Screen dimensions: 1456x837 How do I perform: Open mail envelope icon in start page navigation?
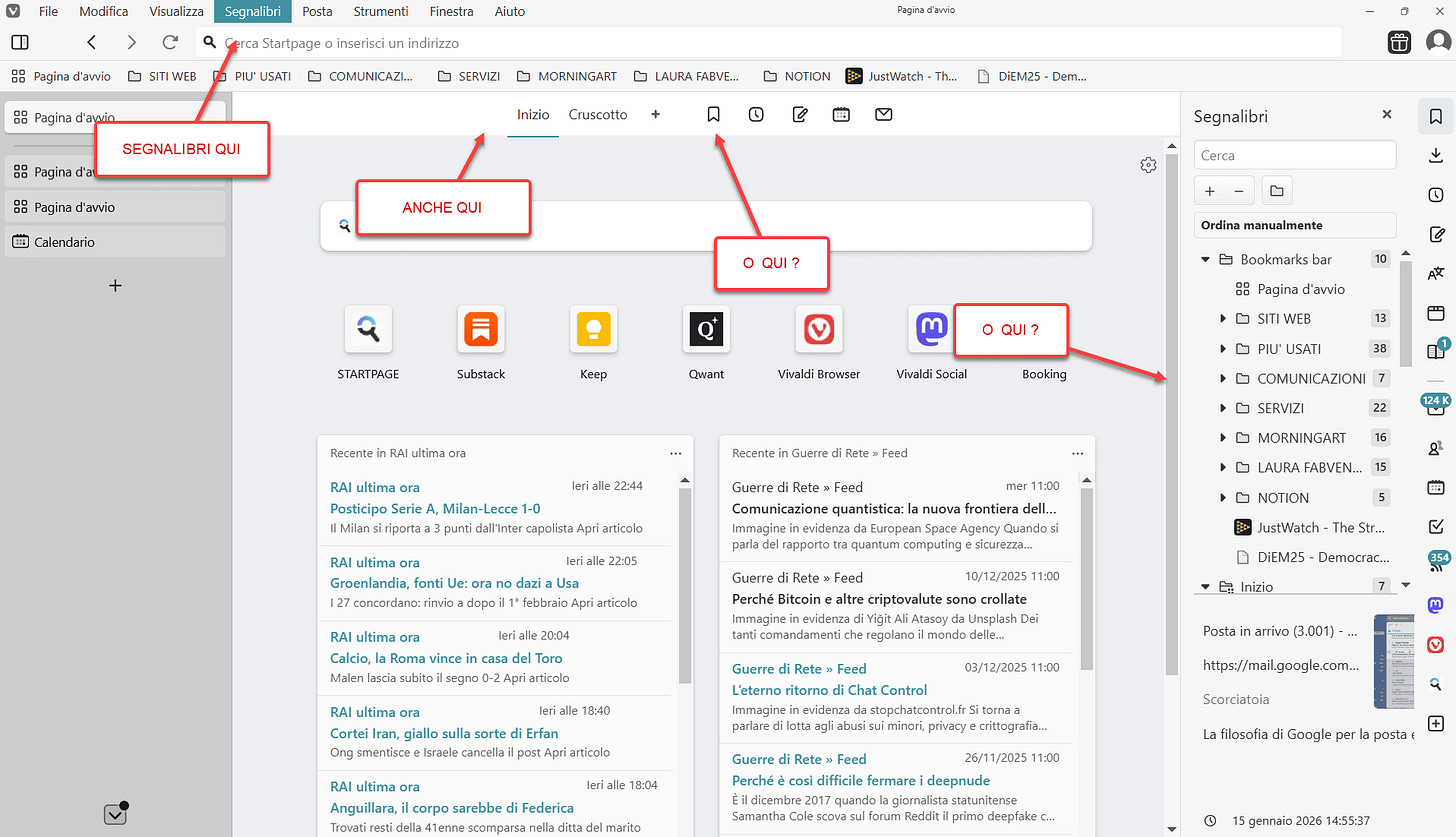coord(883,115)
